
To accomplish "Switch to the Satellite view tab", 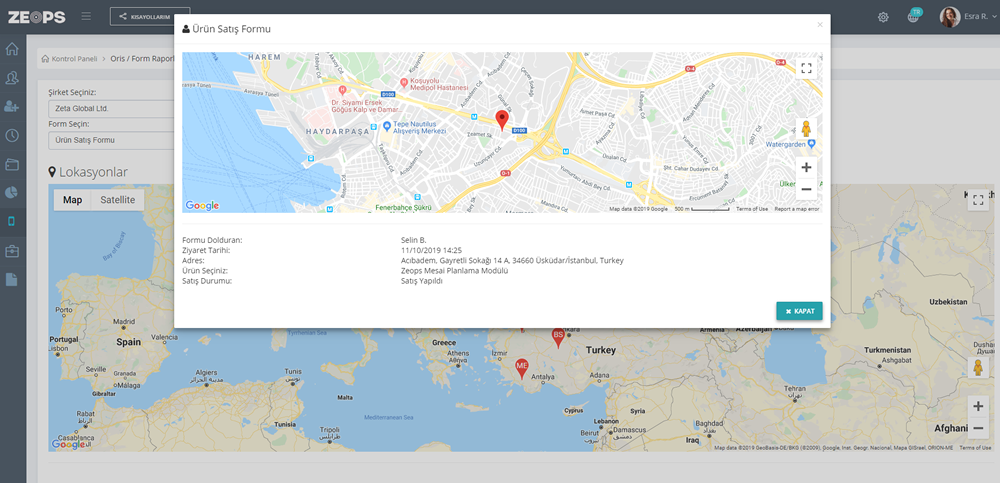I will [x=118, y=200].
